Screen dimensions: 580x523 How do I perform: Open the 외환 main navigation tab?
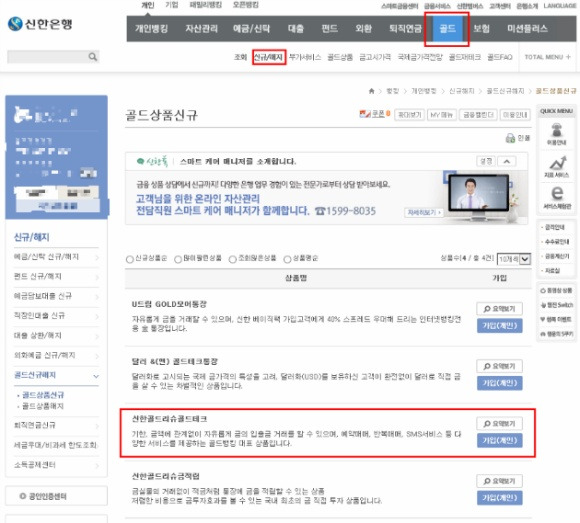pos(363,28)
